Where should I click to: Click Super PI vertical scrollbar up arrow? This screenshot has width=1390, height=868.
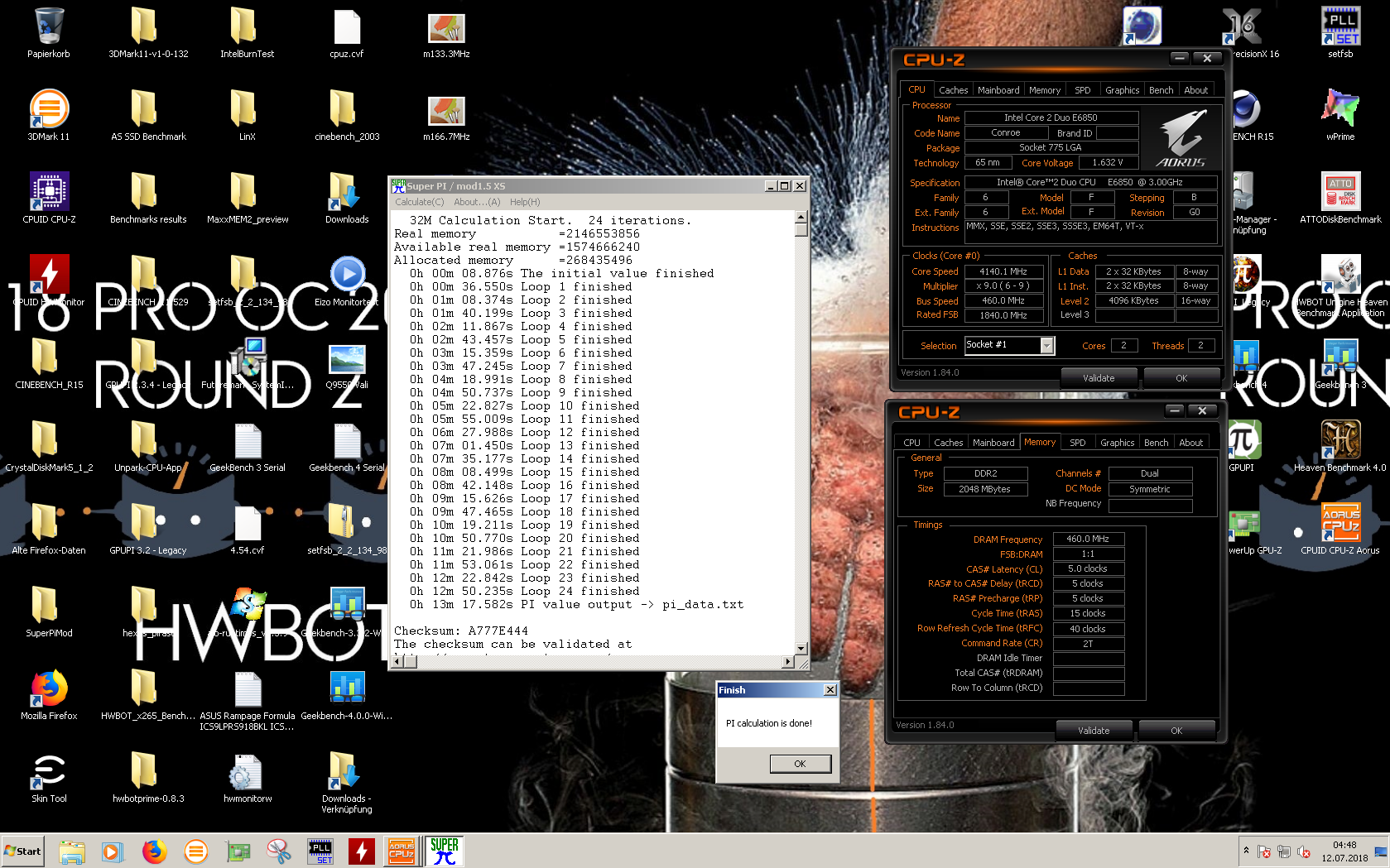point(801,217)
